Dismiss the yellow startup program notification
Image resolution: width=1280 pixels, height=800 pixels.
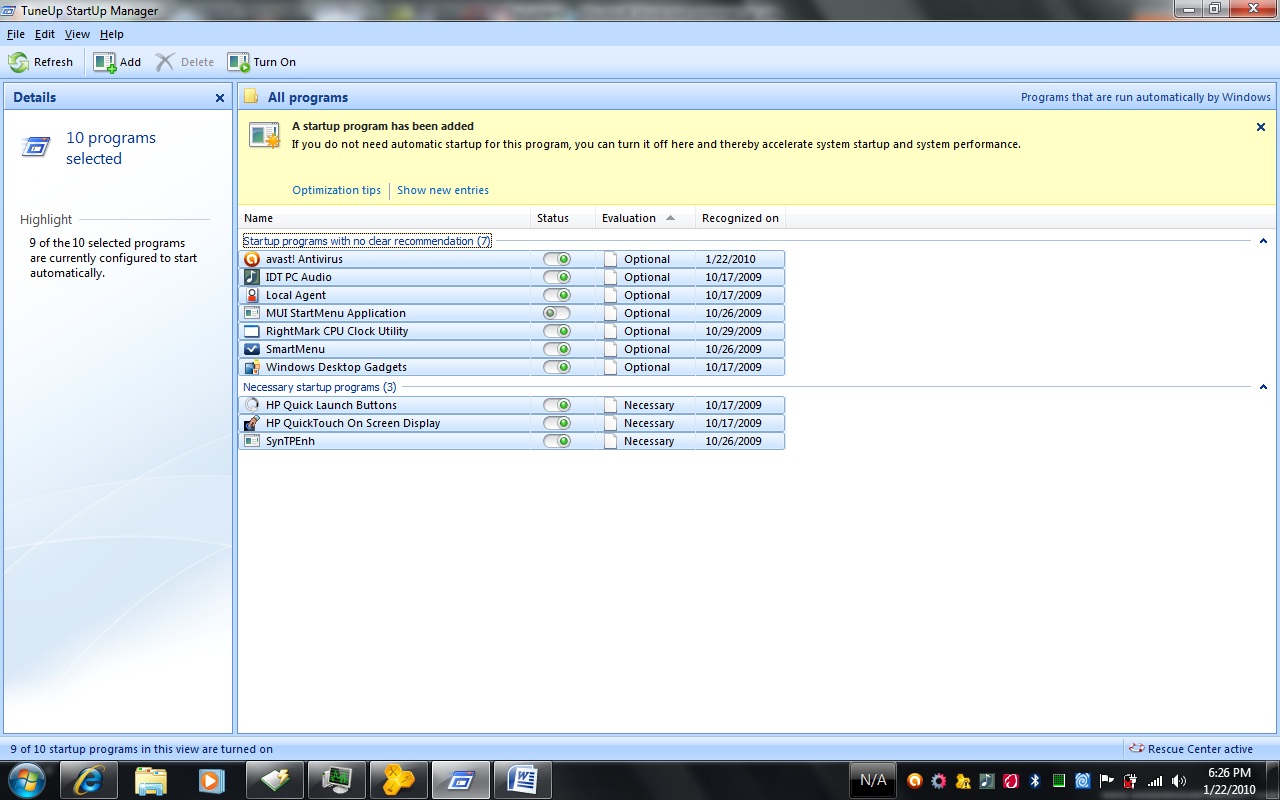pos(1261,127)
